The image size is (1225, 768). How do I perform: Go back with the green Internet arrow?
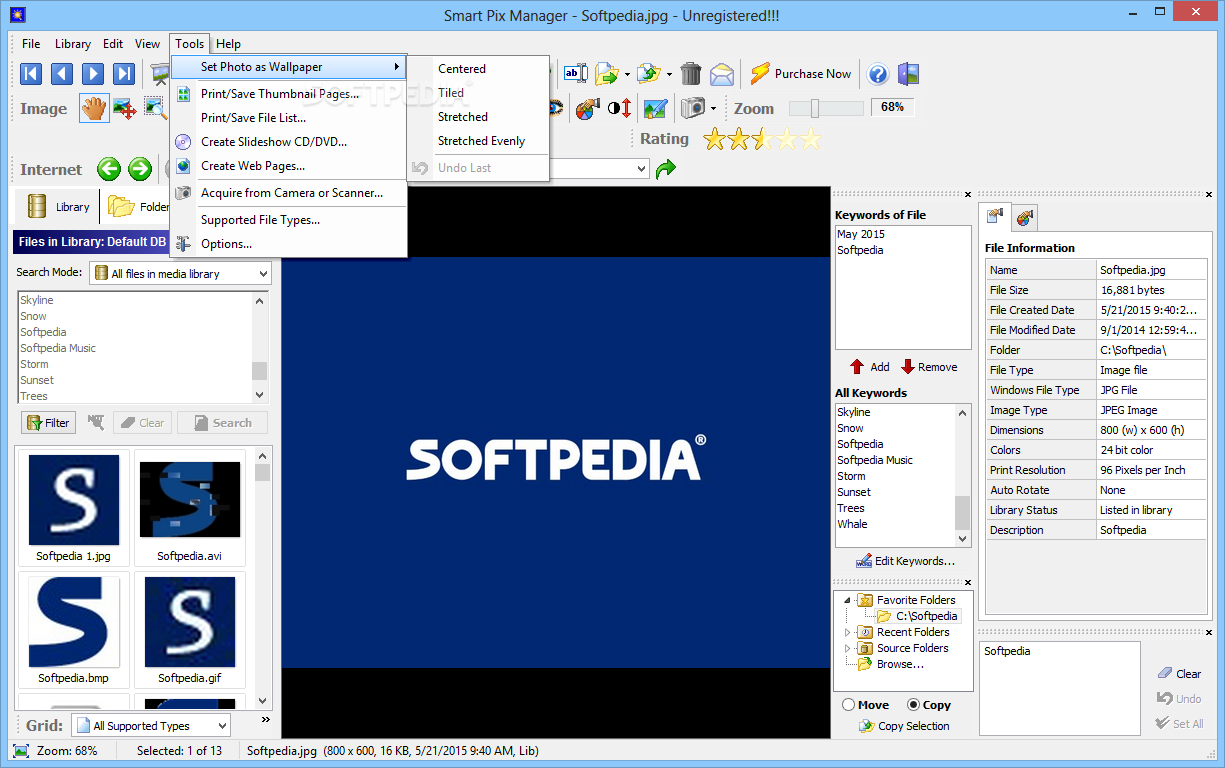pyautogui.click(x=109, y=169)
